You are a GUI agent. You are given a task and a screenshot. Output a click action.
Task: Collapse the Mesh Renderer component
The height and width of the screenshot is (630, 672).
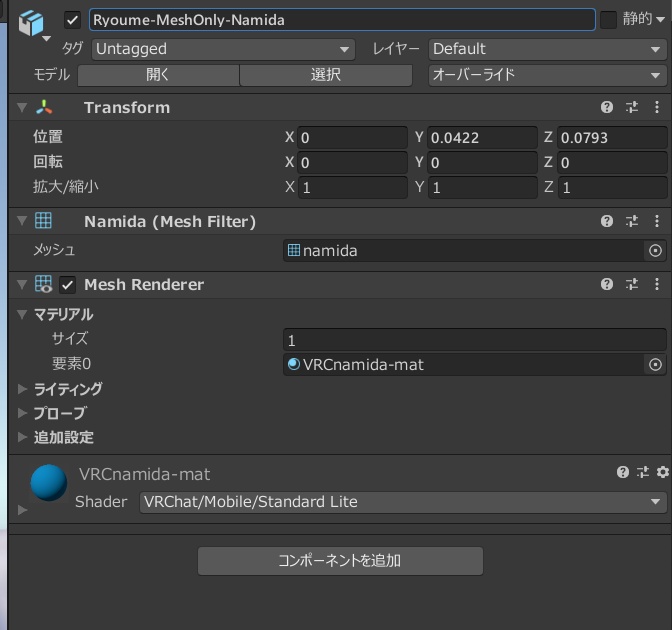pos(22,284)
